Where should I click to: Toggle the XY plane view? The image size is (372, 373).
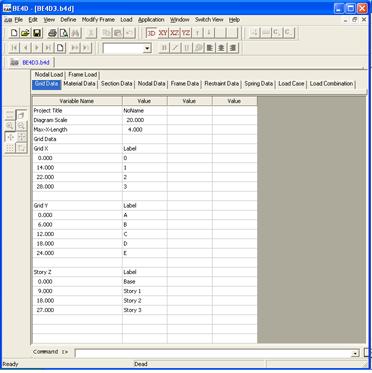click(163, 33)
